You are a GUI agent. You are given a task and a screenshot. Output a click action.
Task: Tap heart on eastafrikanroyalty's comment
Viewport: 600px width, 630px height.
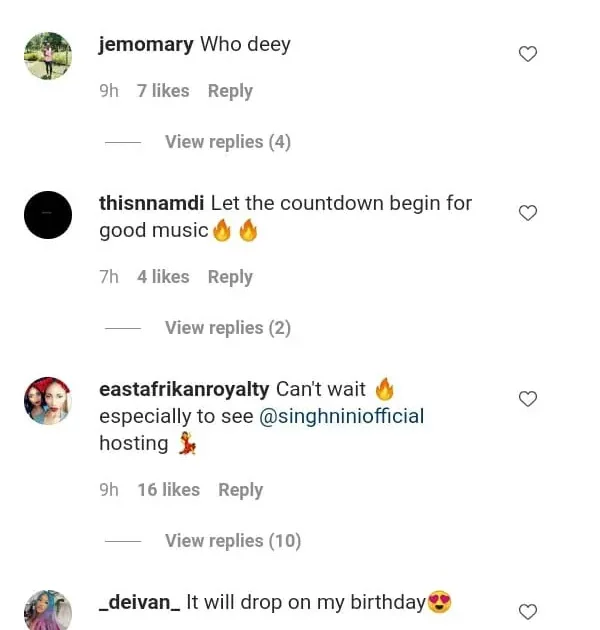click(528, 399)
